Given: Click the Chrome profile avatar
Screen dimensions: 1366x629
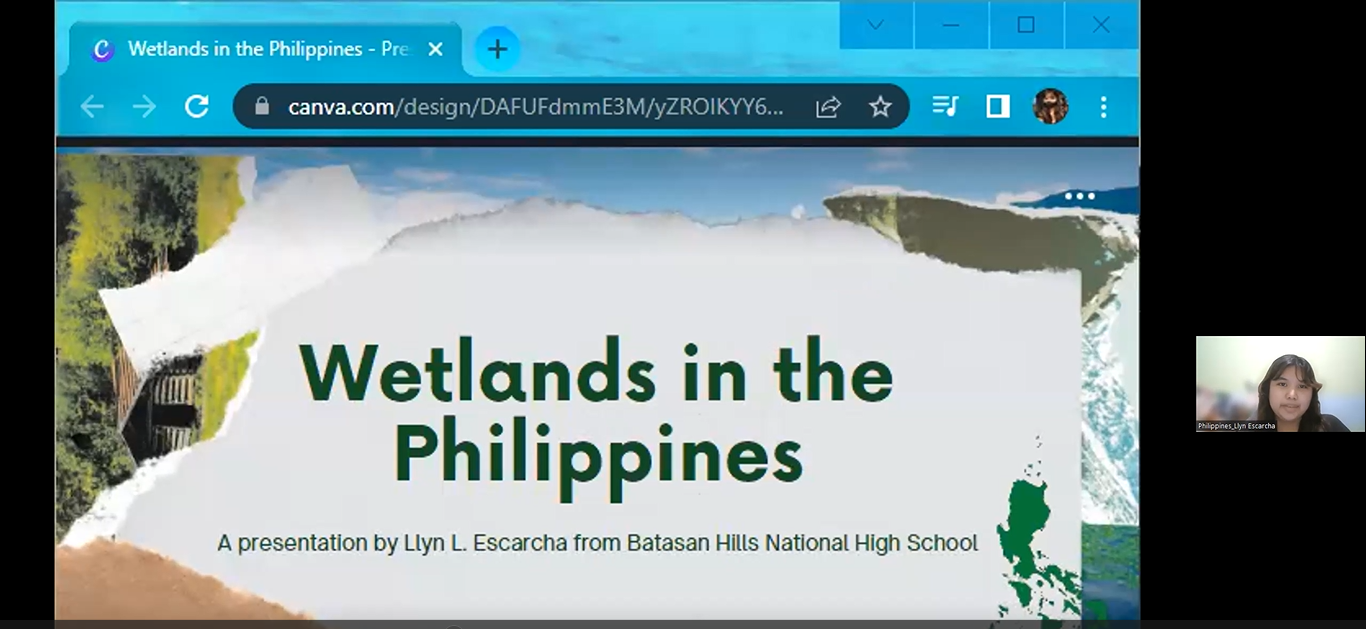Looking at the screenshot, I should (1050, 106).
